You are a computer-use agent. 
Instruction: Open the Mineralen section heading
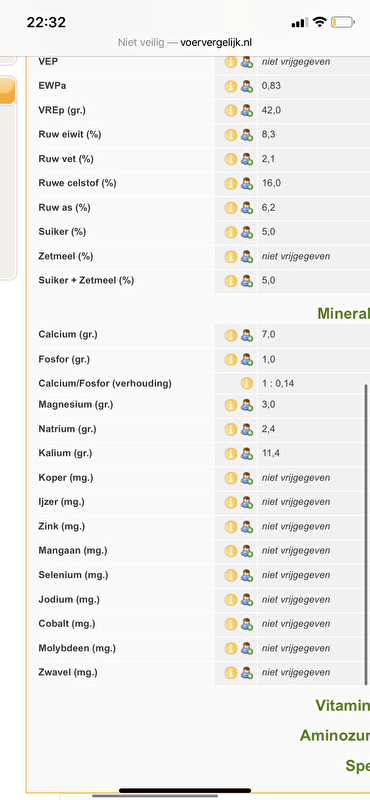click(x=343, y=313)
